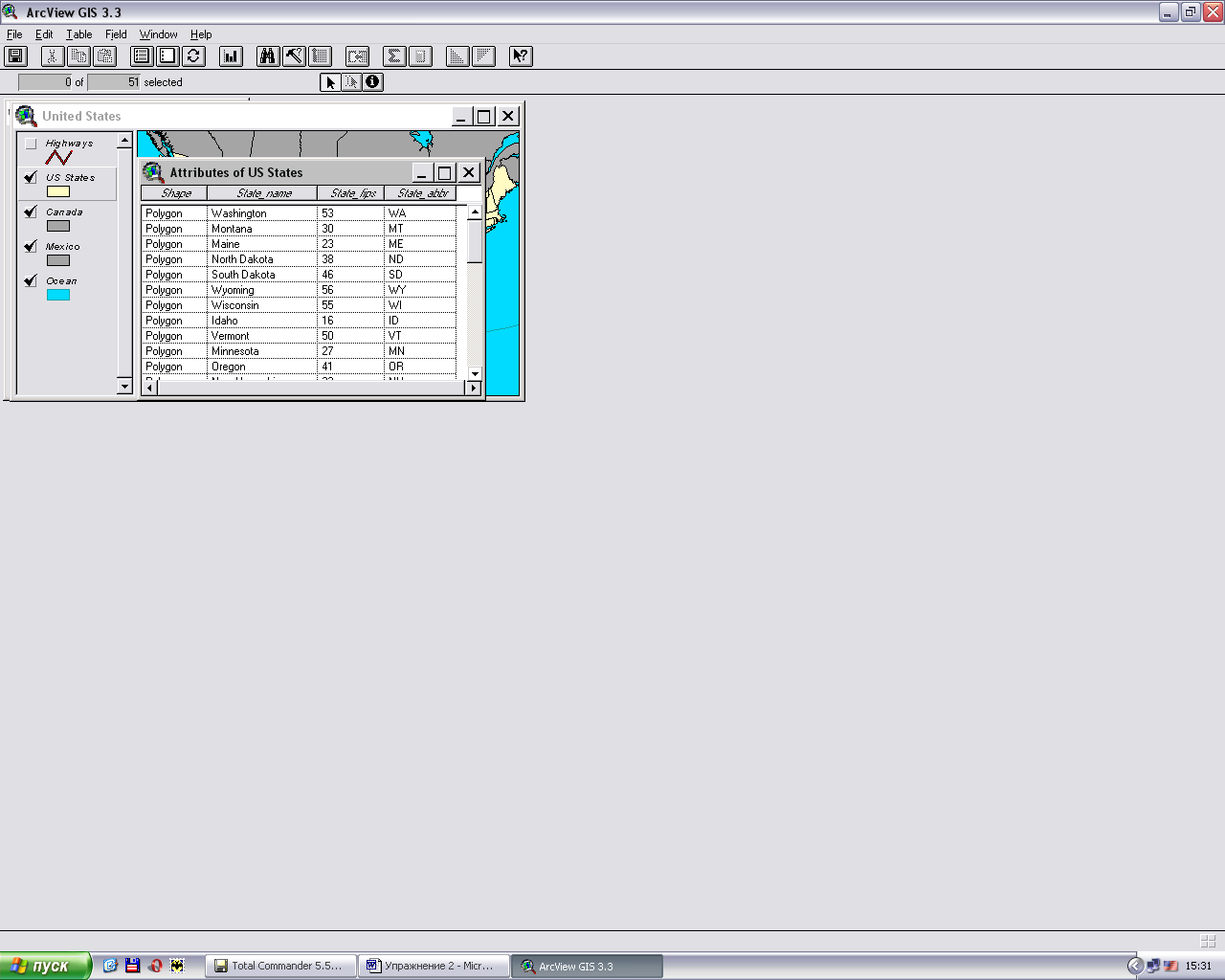Click the пуск Start button
1225x980 pixels.
point(45,966)
